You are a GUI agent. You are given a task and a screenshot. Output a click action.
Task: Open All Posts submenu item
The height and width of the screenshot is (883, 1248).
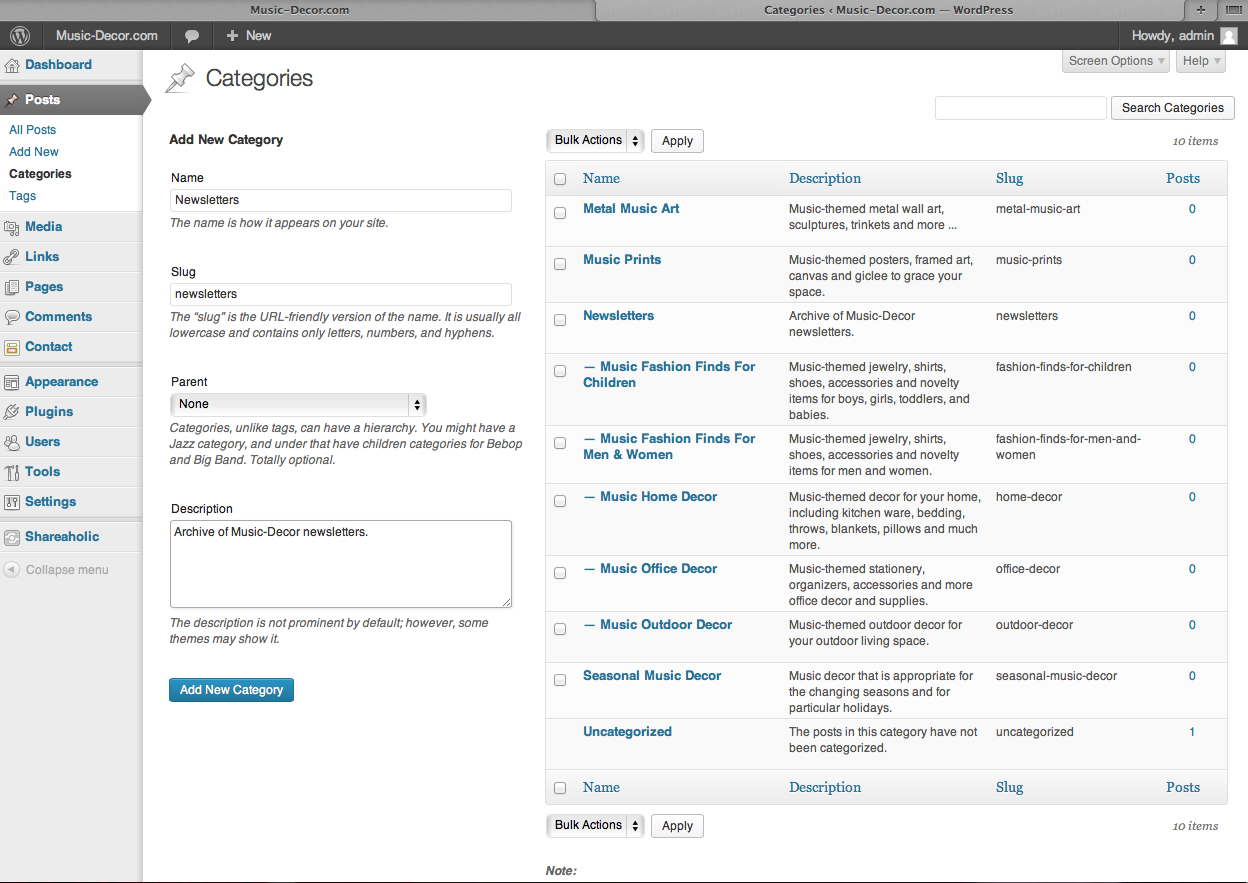pos(33,130)
